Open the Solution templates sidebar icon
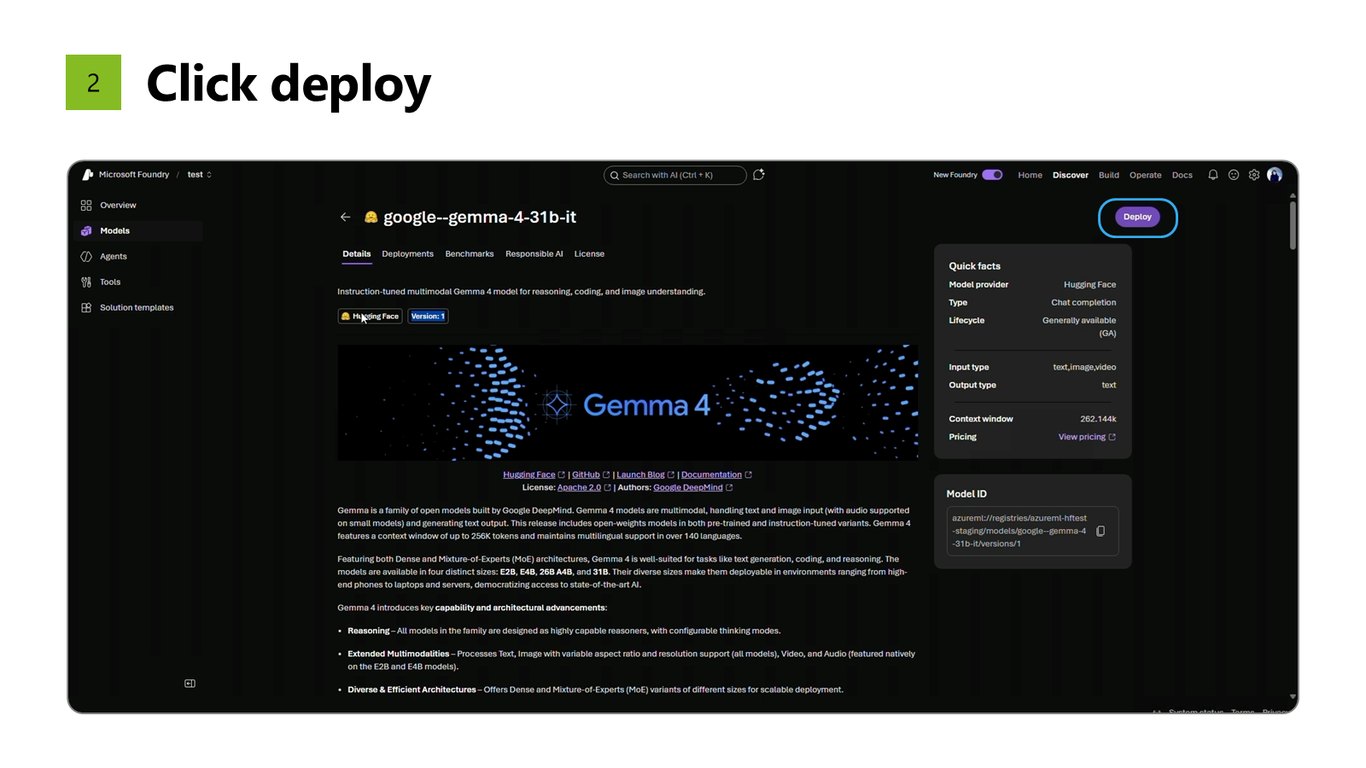The height and width of the screenshot is (768, 1366). 86,308
